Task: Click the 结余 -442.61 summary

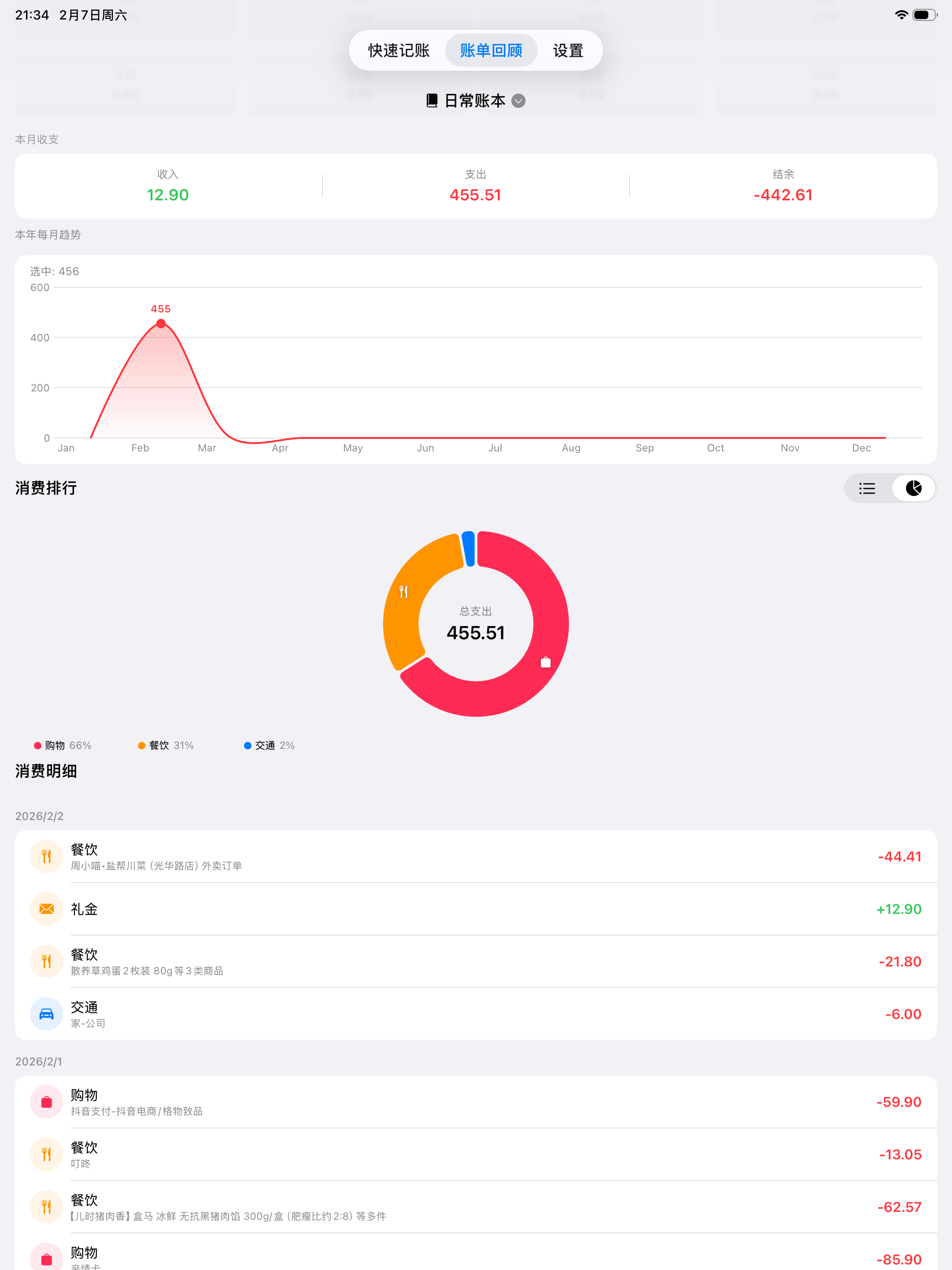Action: click(783, 186)
